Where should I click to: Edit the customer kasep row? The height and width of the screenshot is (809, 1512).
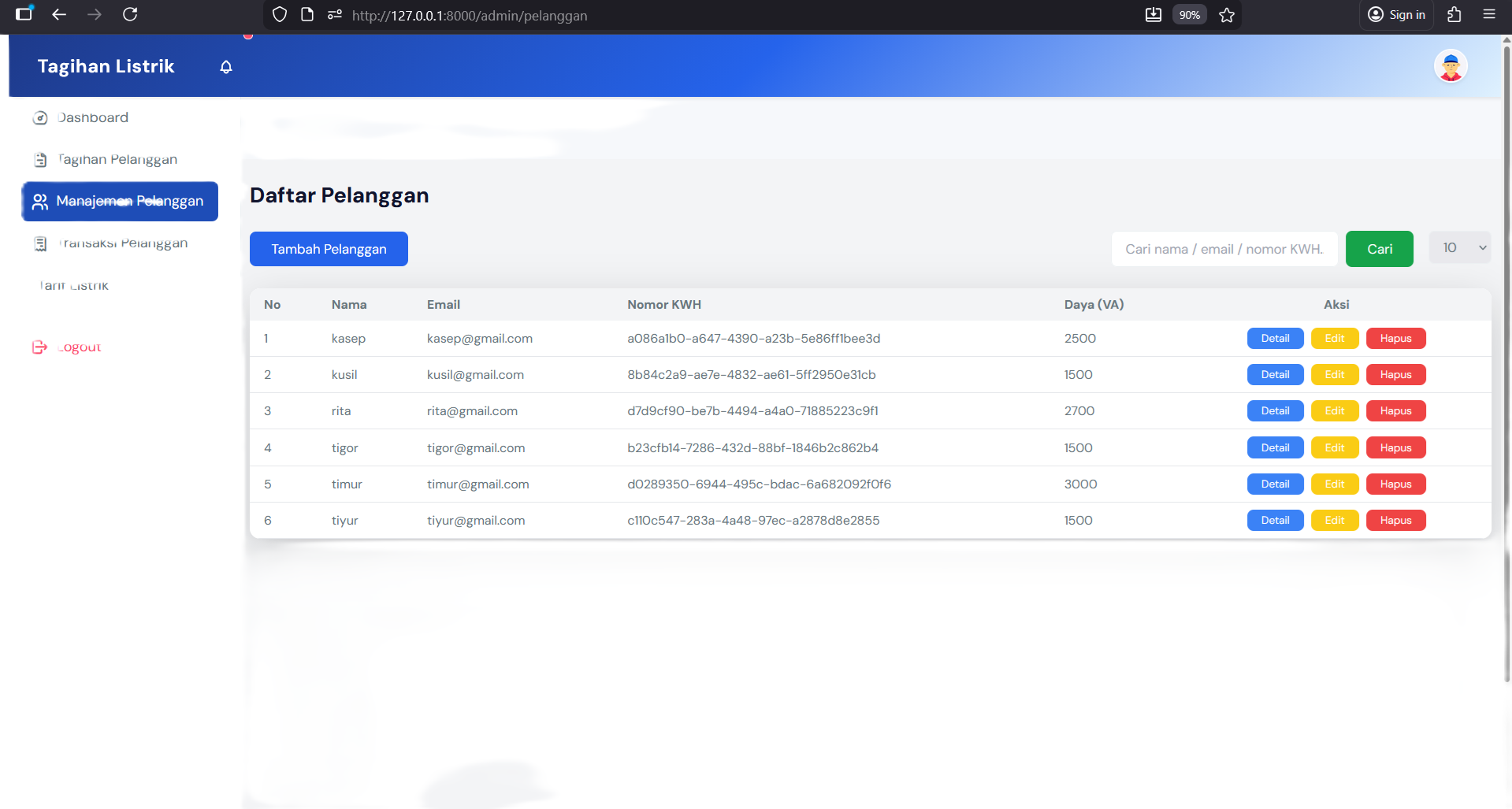click(x=1334, y=339)
